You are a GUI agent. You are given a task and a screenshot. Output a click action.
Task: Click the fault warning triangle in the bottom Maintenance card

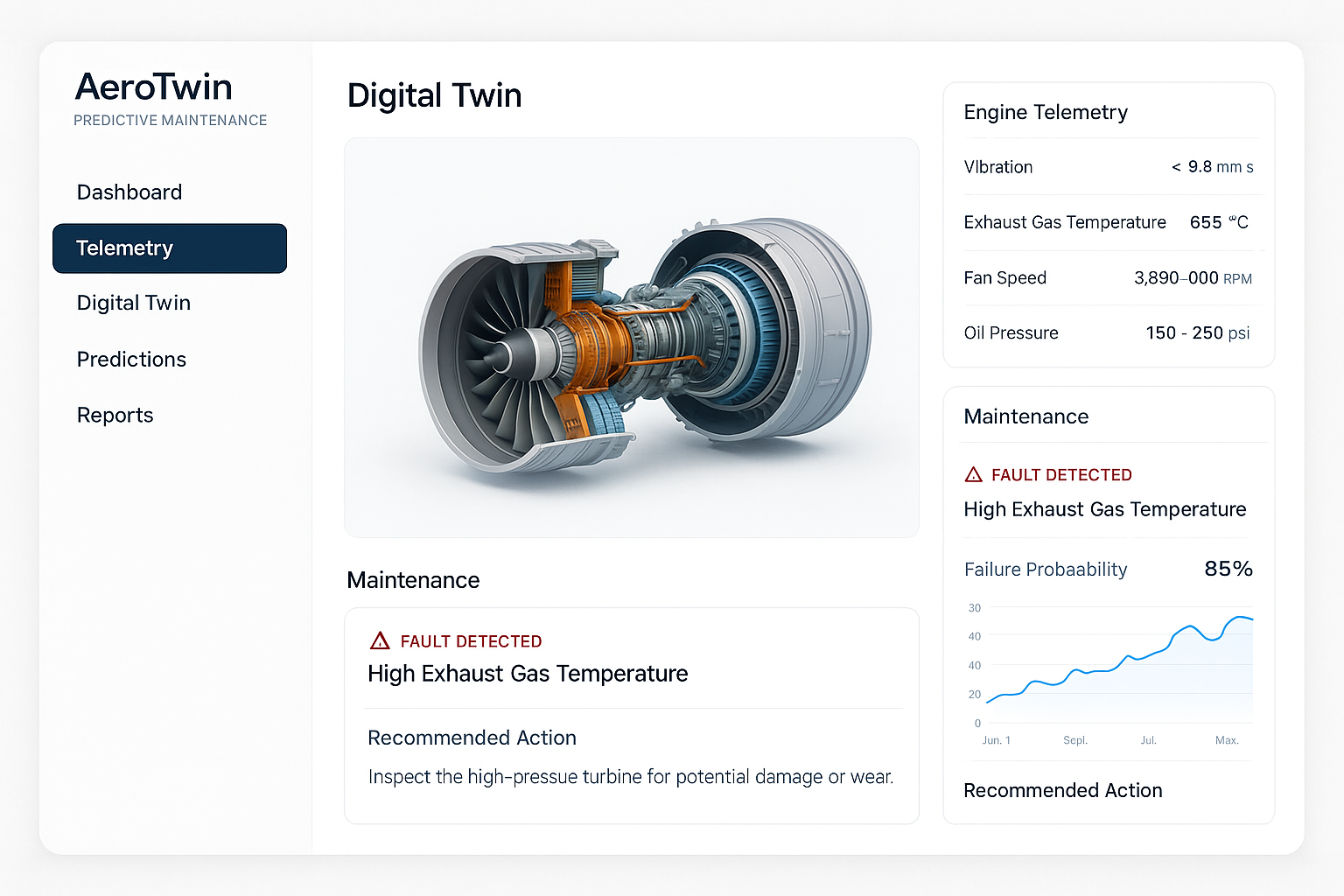pyautogui.click(x=380, y=641)
